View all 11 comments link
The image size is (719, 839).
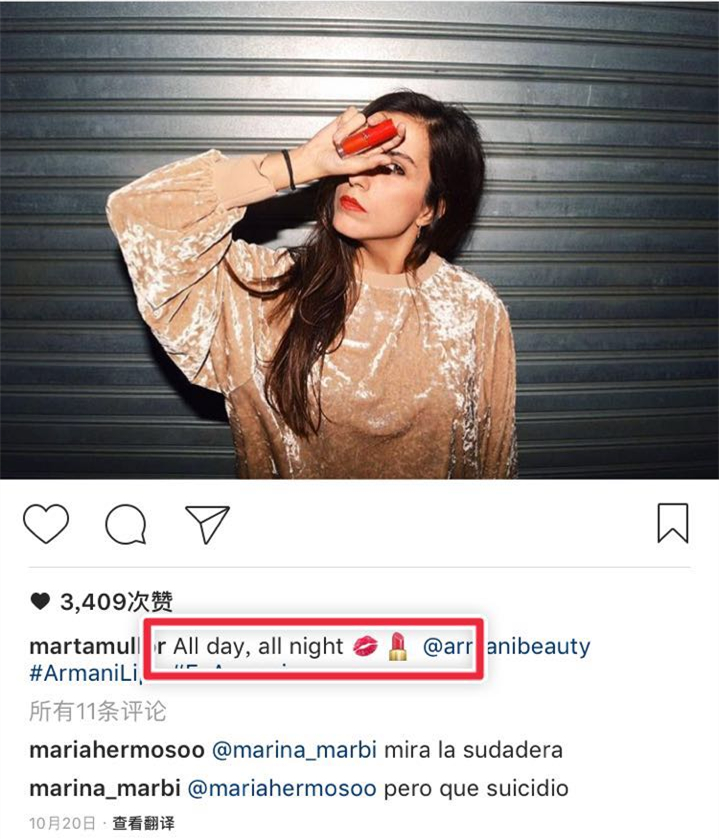97,711
